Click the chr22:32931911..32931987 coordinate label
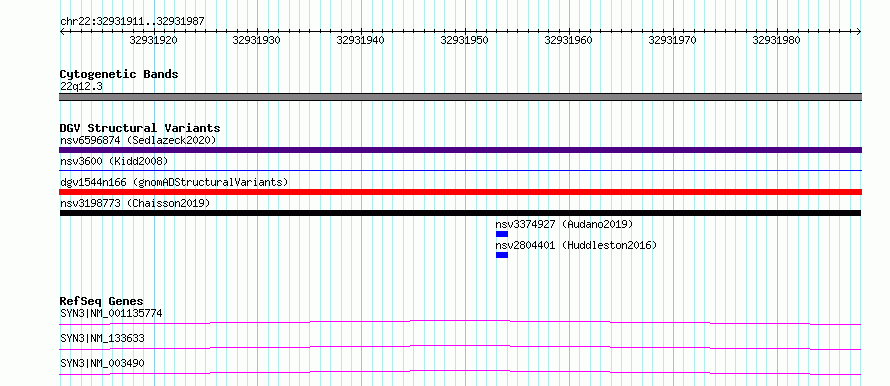This screenshot has height=386, width=890. (132, 22)
